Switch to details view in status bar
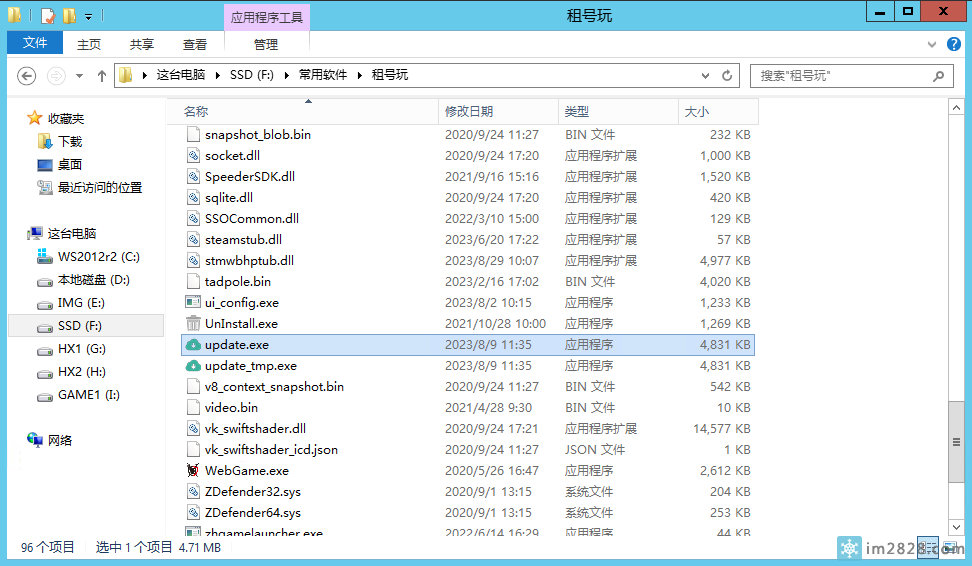972x566 pixels. [x=928, y=547]
